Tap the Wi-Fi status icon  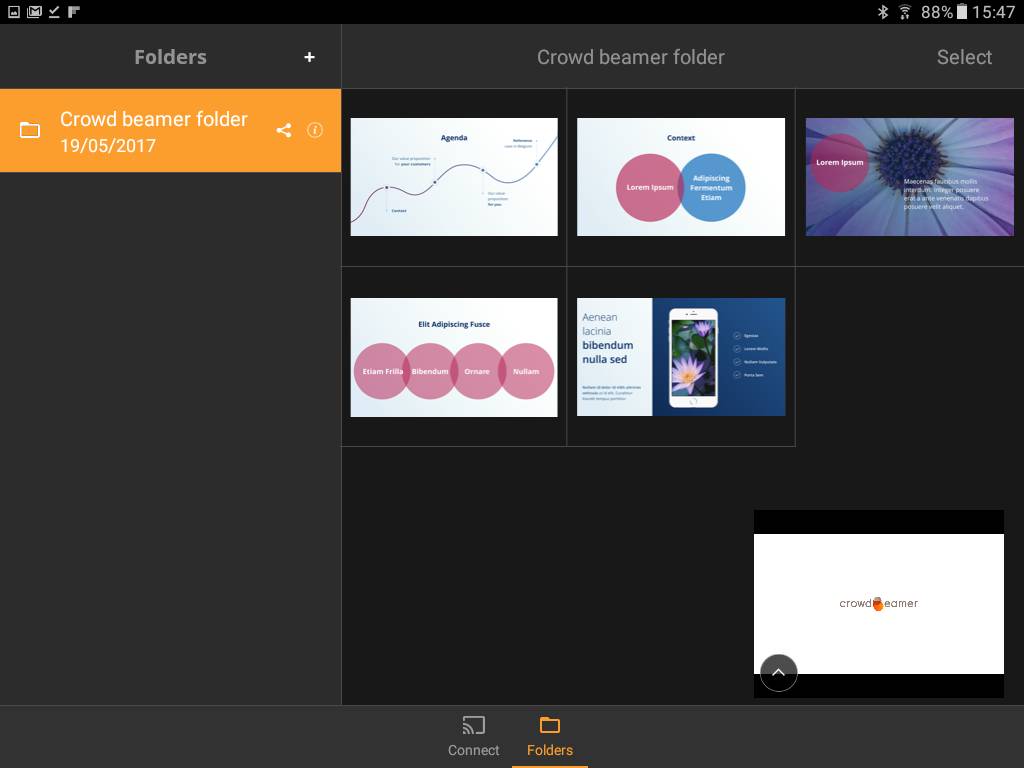pos(905,12)
